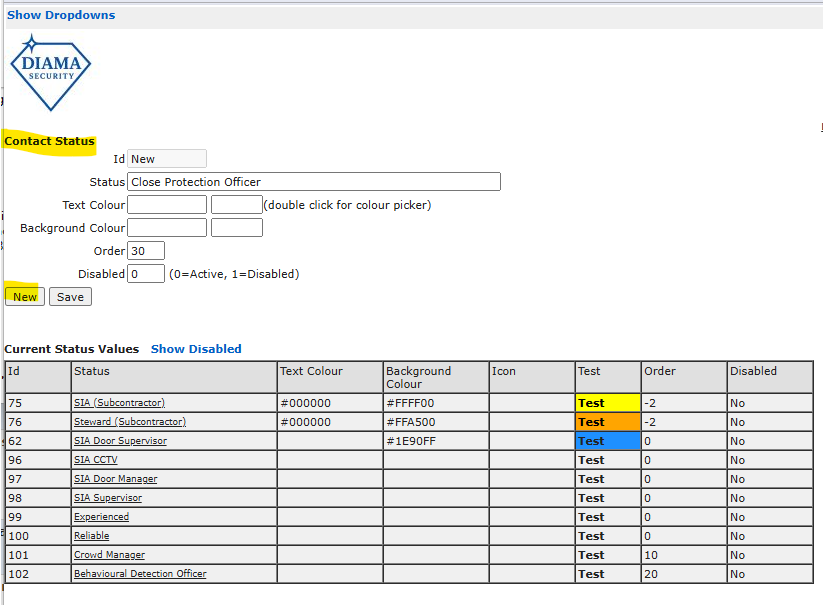
Task: Open the SIA Door Supervisor status
Action: pyautogui.click(x=120, y=441)
